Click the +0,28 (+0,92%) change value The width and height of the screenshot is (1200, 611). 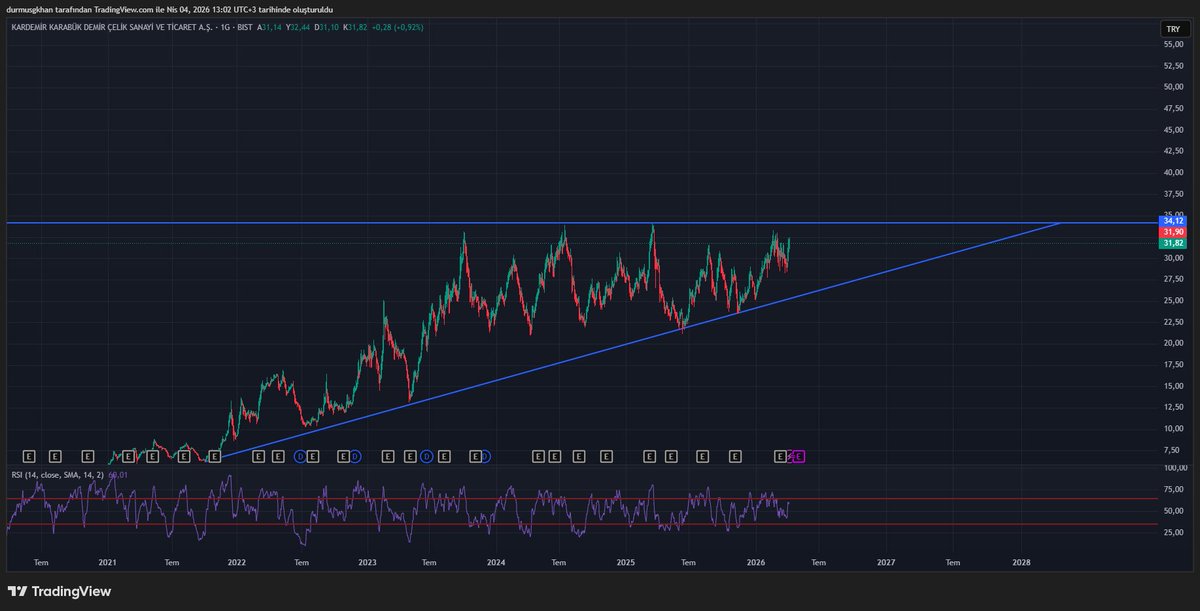(x=398, y=28)
